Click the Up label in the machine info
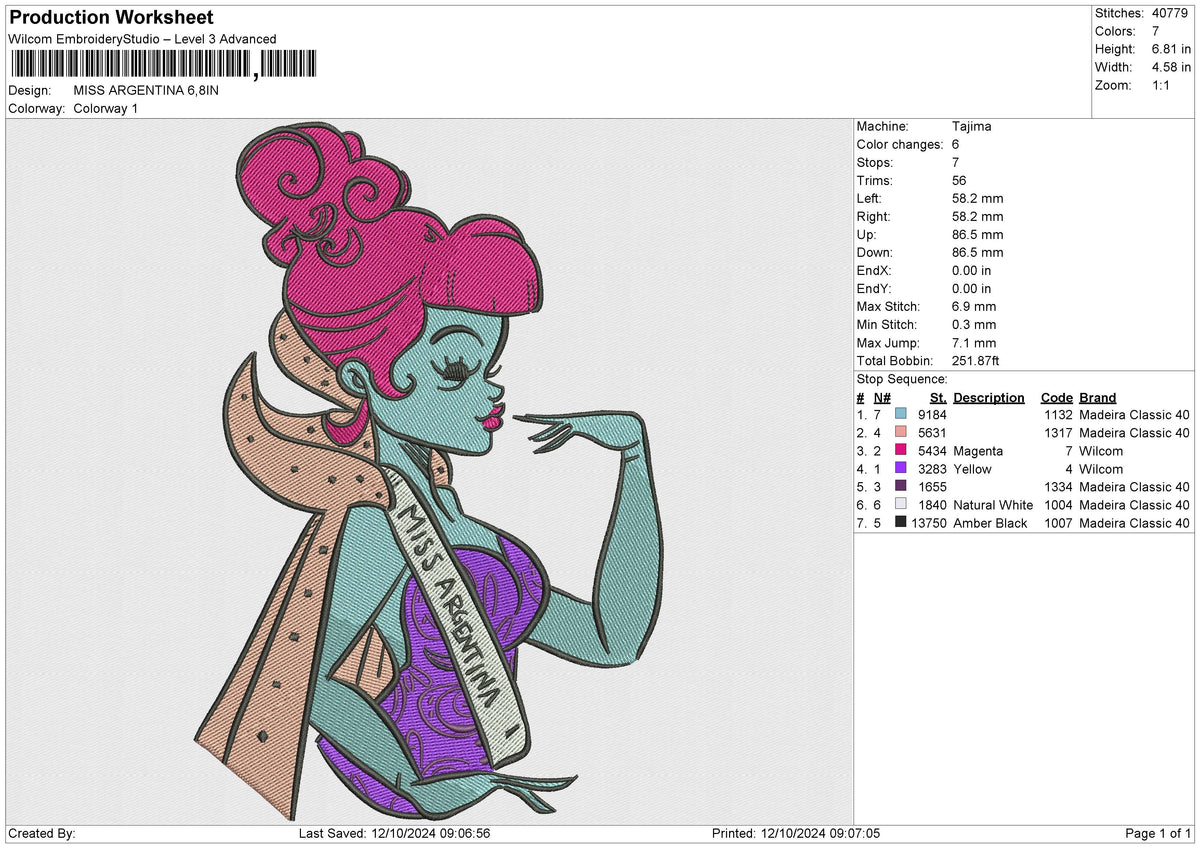Viewport: 1200px width, 848px height. click(868, 235)
